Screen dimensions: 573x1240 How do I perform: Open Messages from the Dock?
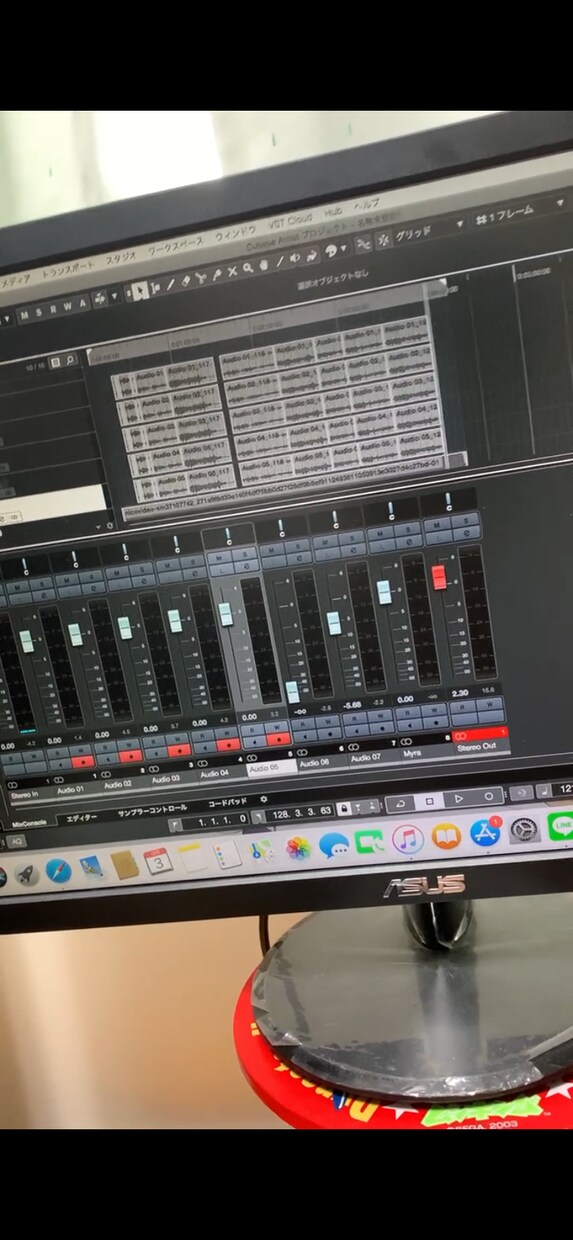[334, 845]
